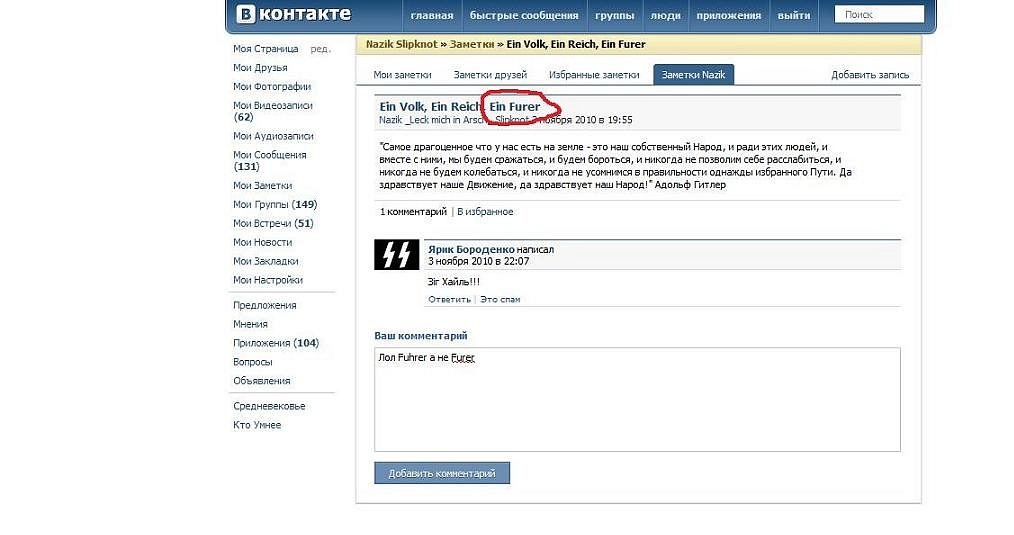Click выйти to log out
The width and height of the screenshot is (1014, 535).
(x=794, y=15)
